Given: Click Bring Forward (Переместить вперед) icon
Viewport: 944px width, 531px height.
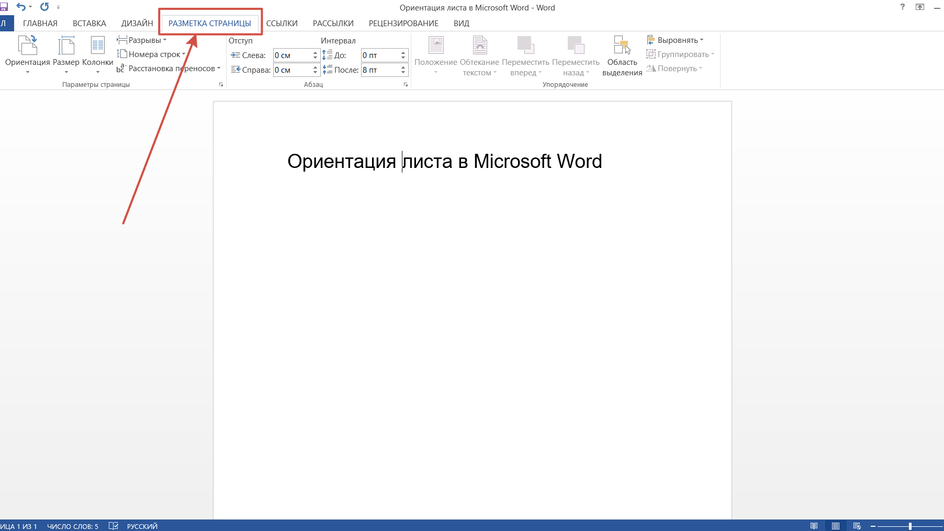Looking at the screenshot, I should [x=526, y=45].
